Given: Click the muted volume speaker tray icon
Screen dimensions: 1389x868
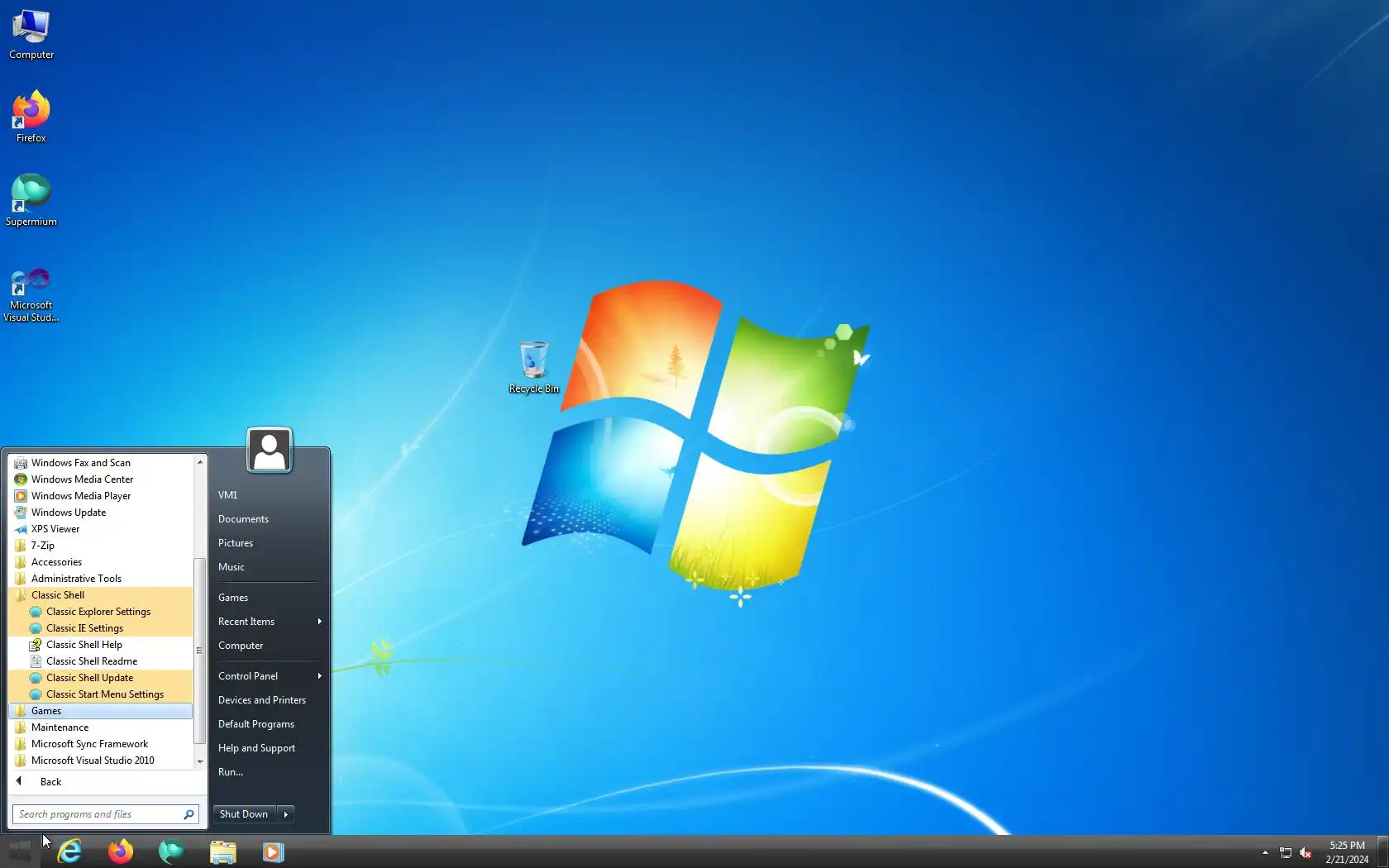Looking at the screenshot, I should (x=1305, y=852).
